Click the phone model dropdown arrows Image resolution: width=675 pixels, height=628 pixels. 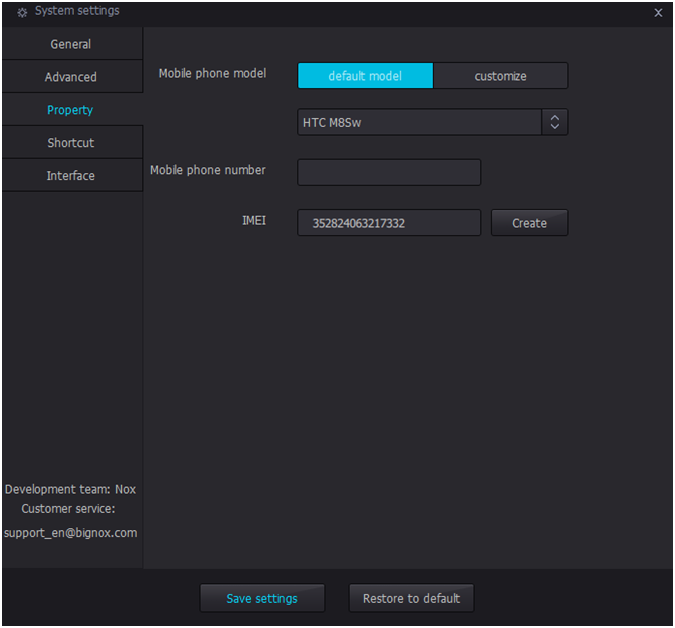(555, 123)
